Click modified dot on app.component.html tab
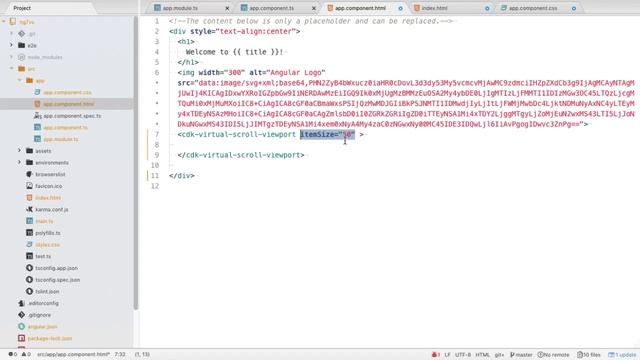Image resolution: width=640 pixels, height=360 pixels. pyautogui.click(x=400, y=8)
